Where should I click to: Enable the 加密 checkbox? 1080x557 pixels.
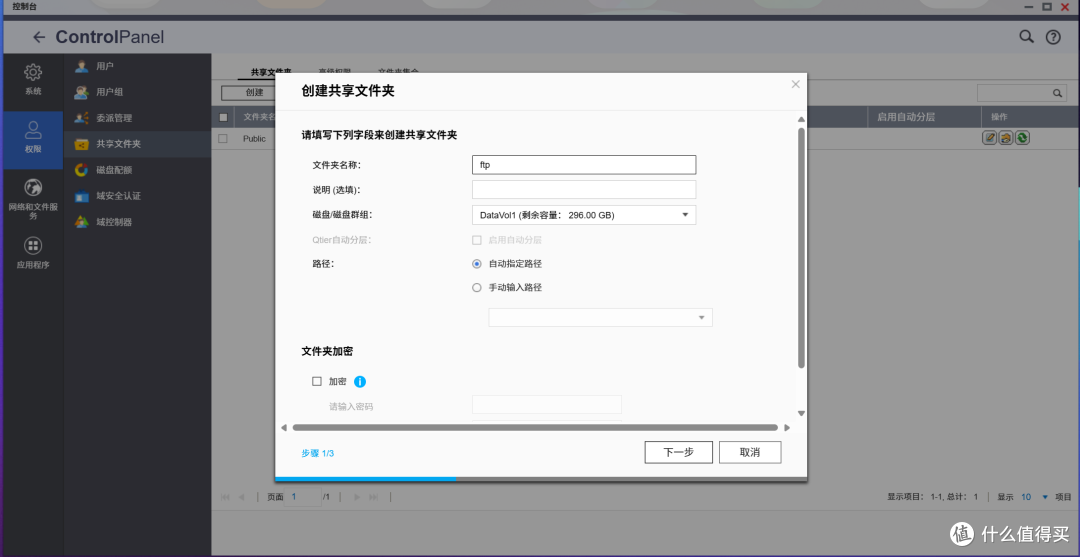317,381
